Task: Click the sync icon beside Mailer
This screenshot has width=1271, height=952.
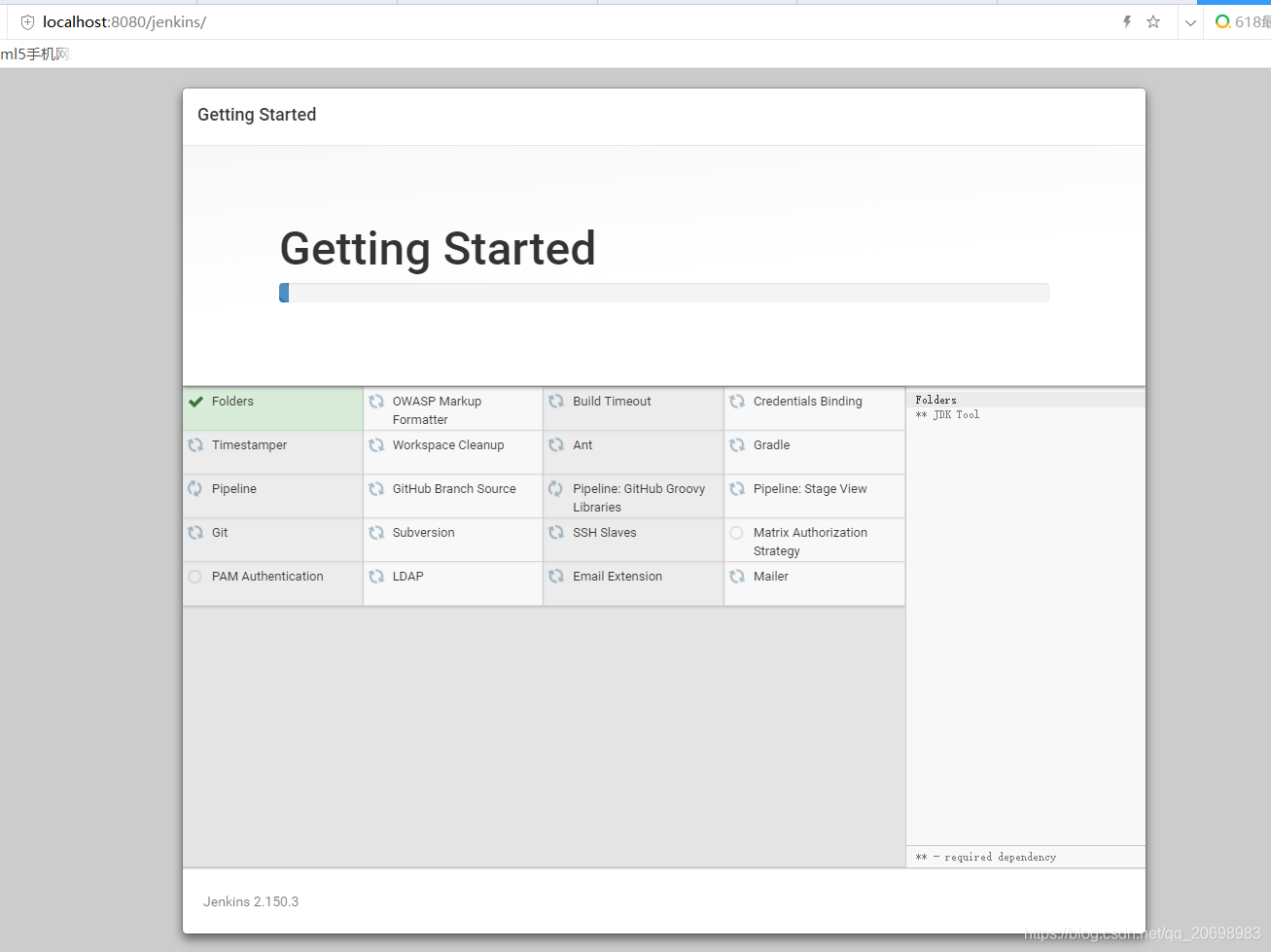Action: click(737, 577)
